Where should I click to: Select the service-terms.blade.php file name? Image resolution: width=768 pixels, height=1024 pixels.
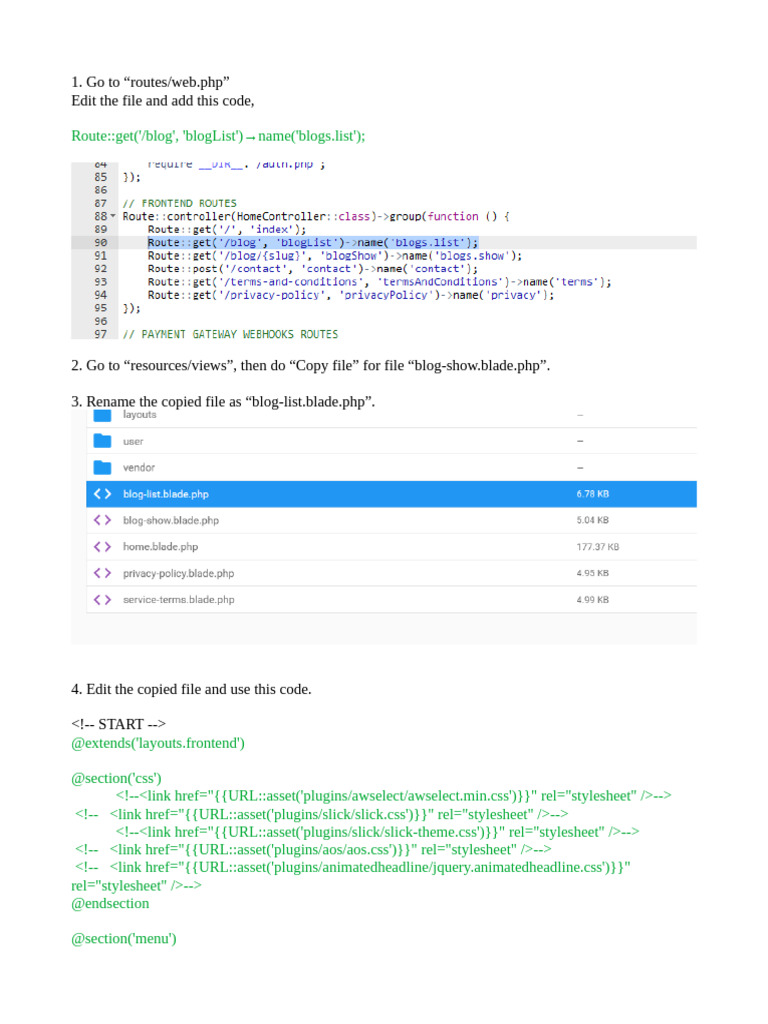[178, 600]
